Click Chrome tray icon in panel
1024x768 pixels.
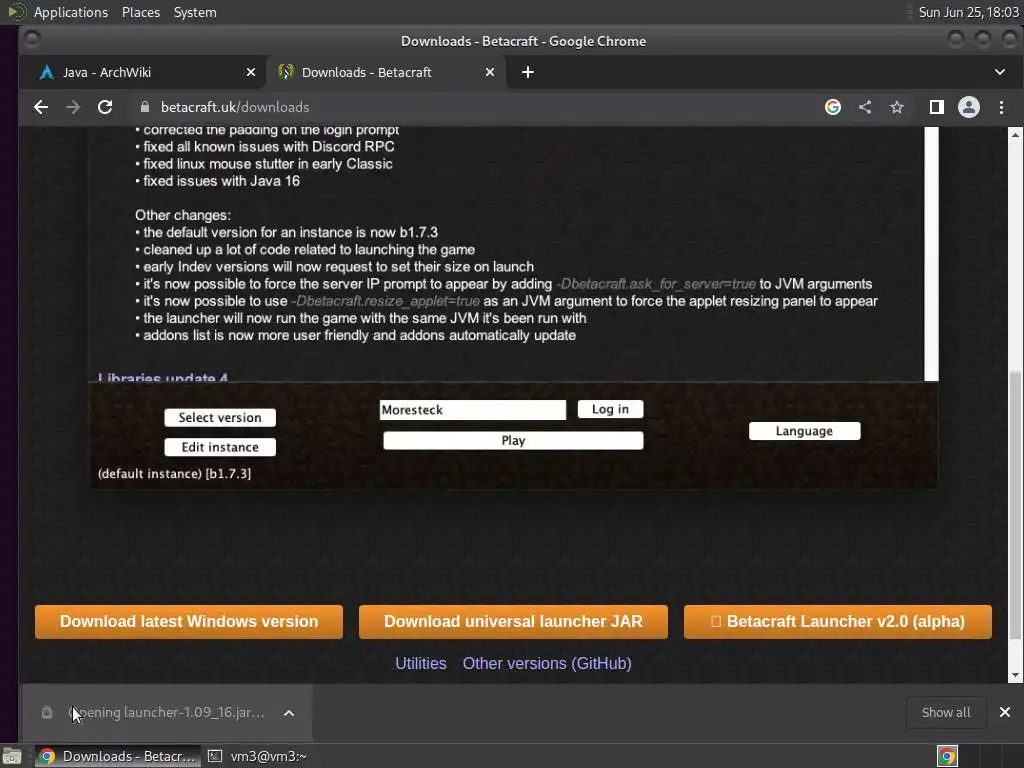[947, 756]
